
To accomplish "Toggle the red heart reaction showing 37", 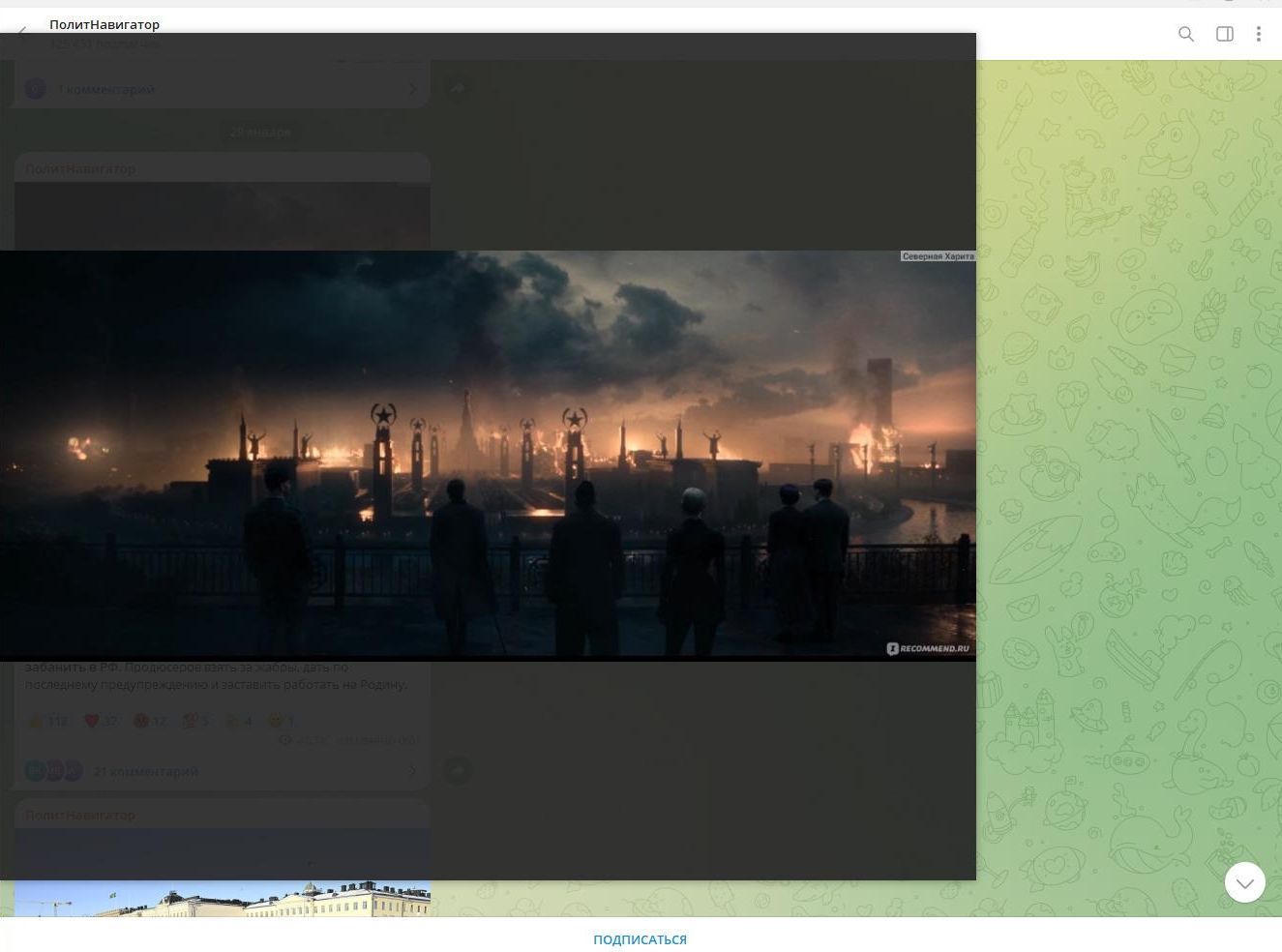I will click(101, 721).
